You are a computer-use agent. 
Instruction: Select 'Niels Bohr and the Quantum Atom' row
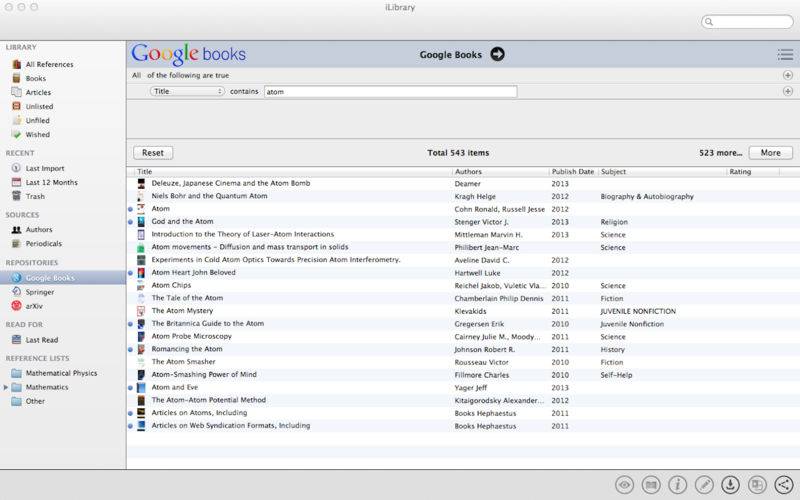click(463, 196)
